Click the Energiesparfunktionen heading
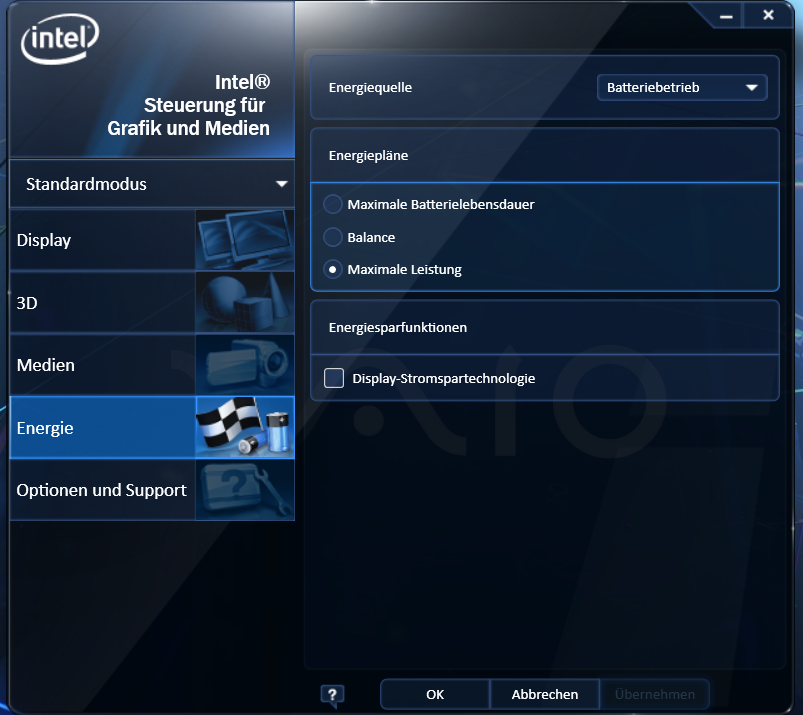The image size is (803, 715). point(398,327)
